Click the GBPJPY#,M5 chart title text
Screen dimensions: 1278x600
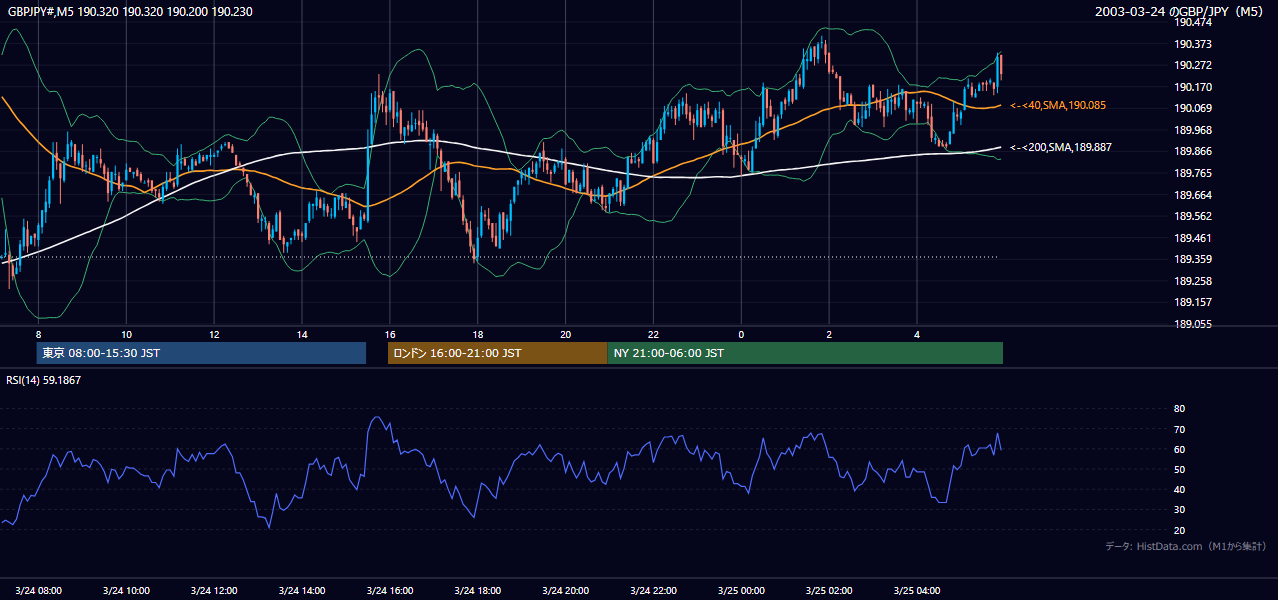[130, 12]
